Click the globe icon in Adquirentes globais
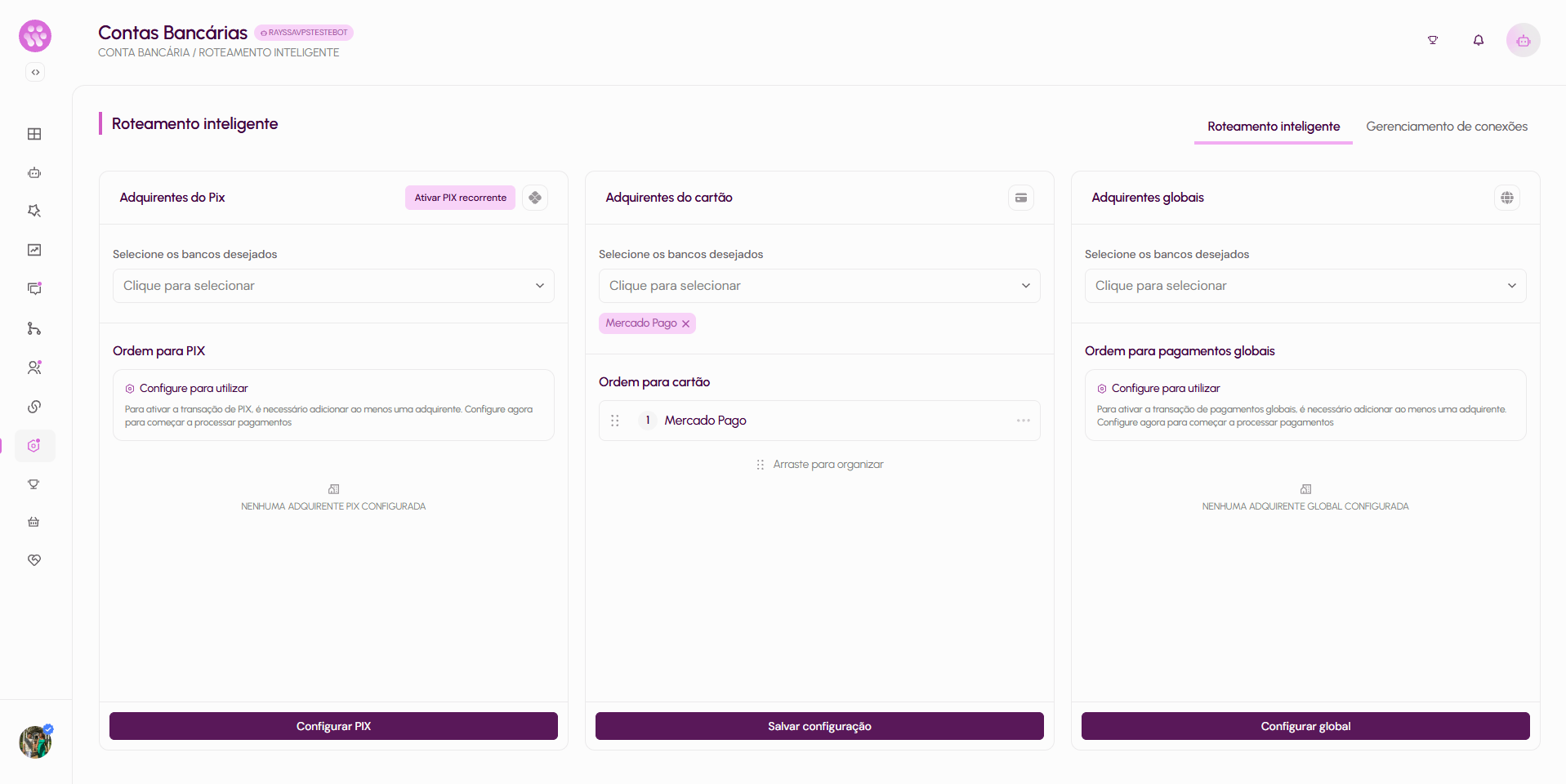 [1507, 198]
